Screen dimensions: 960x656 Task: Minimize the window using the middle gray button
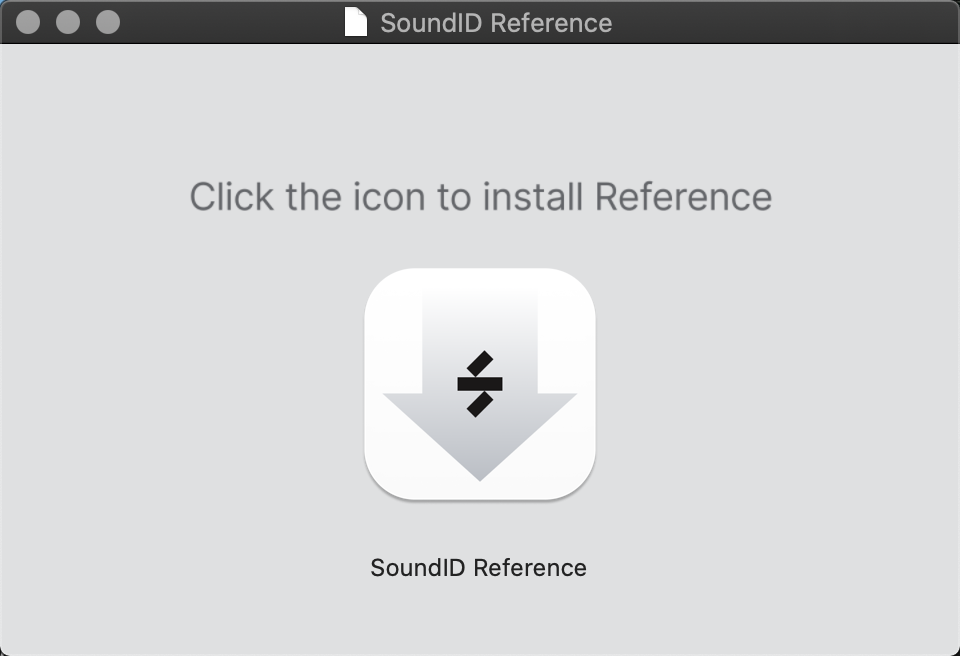68,22
